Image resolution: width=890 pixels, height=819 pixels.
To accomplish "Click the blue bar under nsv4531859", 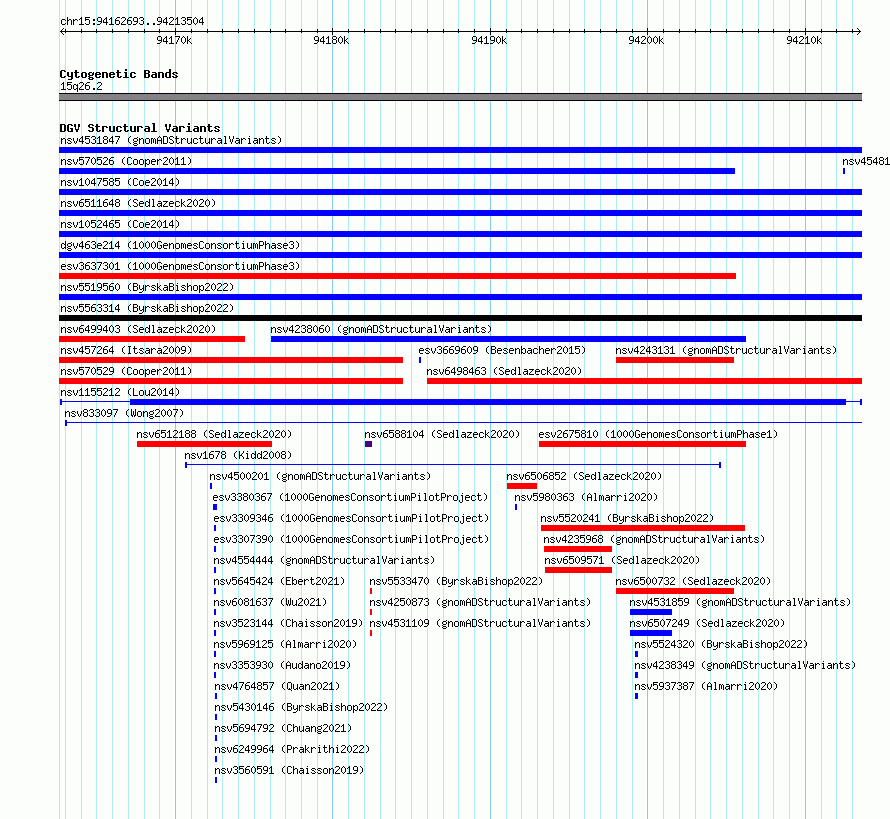I will (651, 612).
